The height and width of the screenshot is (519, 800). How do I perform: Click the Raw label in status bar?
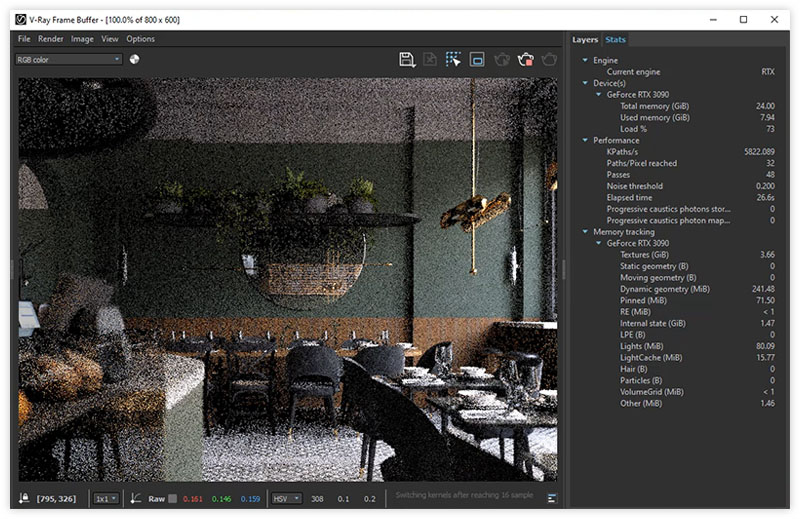click(157, 499)
